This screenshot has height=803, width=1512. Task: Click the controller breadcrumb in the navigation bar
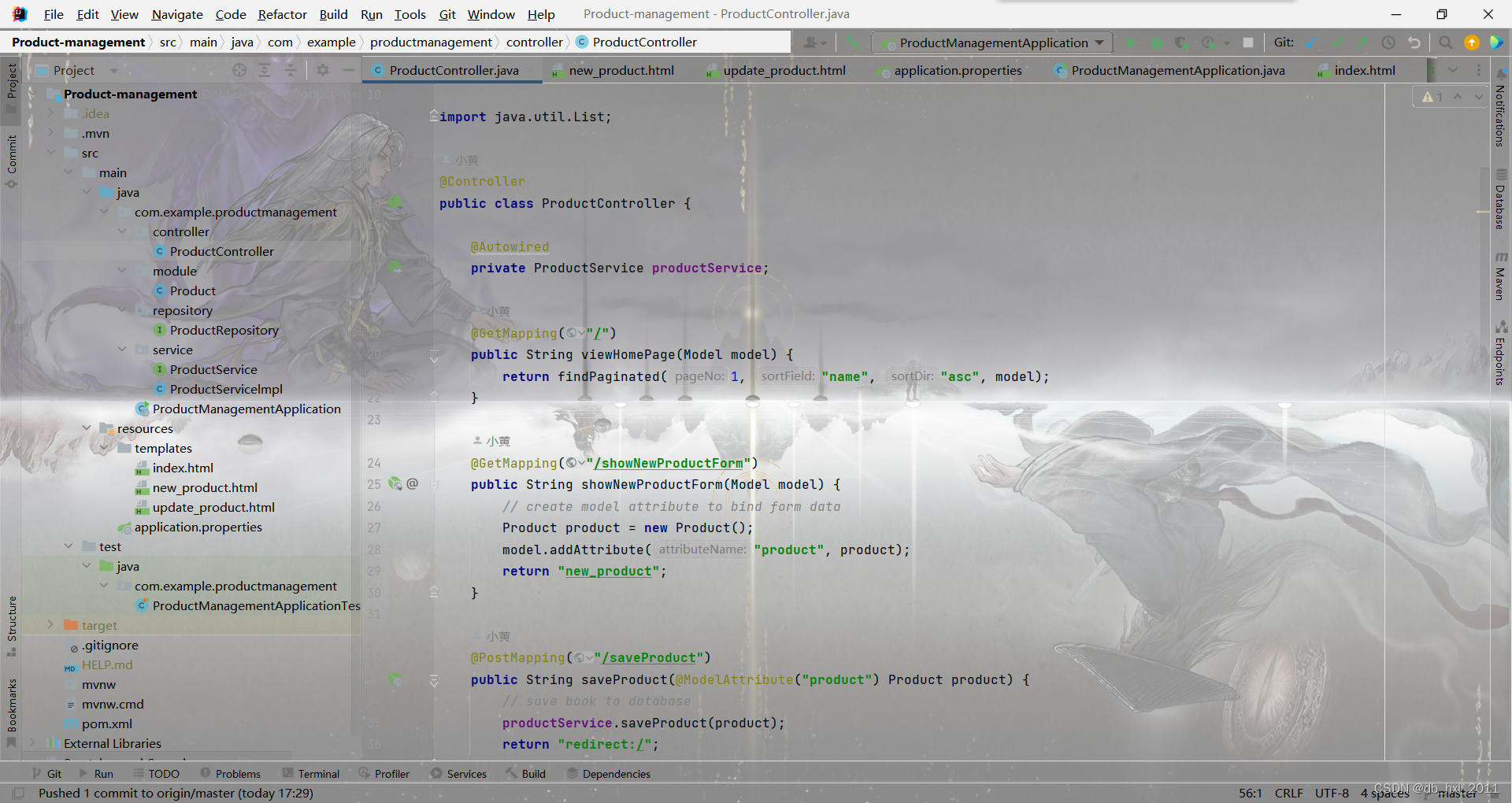[x=535, y=43]
